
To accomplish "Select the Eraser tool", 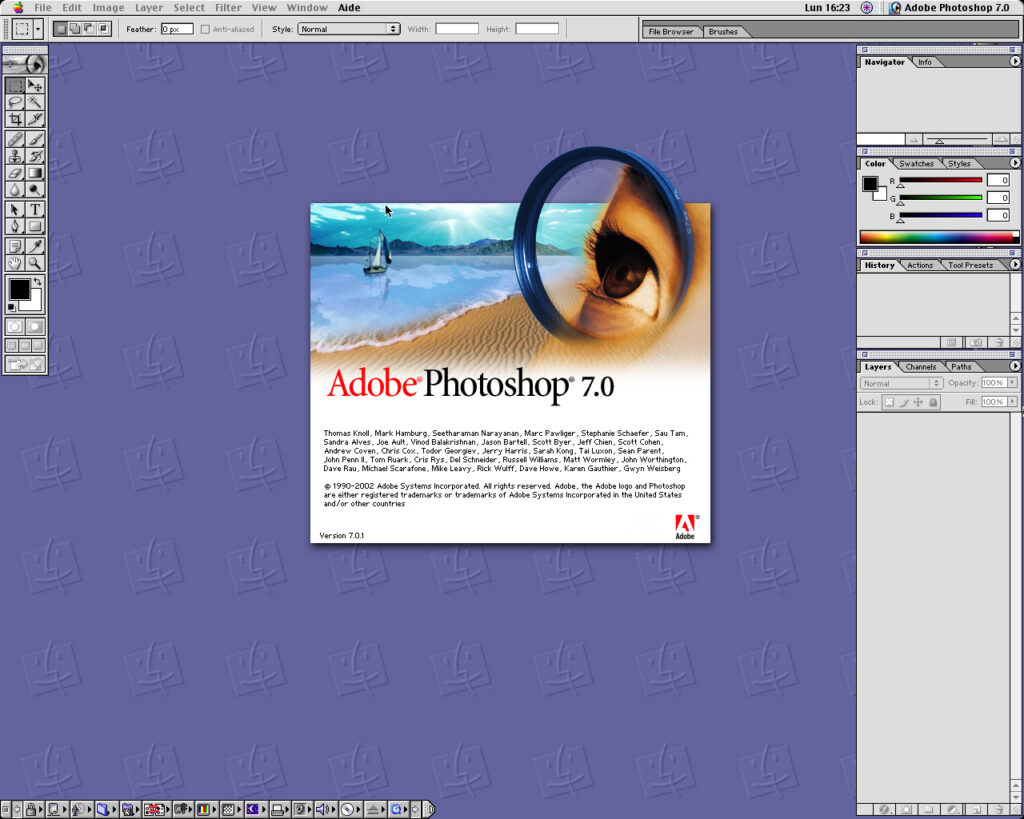I will coord(15,173).
